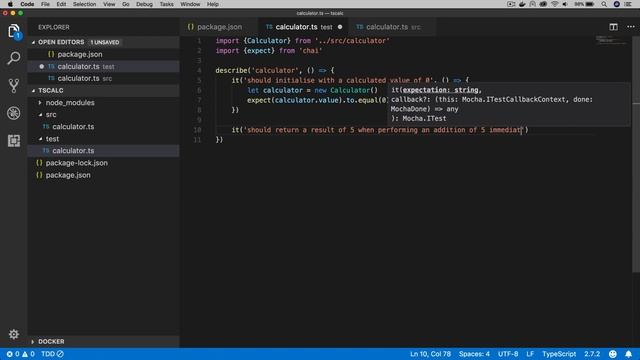This screenshot has width=640, height=360.
Task: Open the Debug view in activity bar
Action: 13,113
